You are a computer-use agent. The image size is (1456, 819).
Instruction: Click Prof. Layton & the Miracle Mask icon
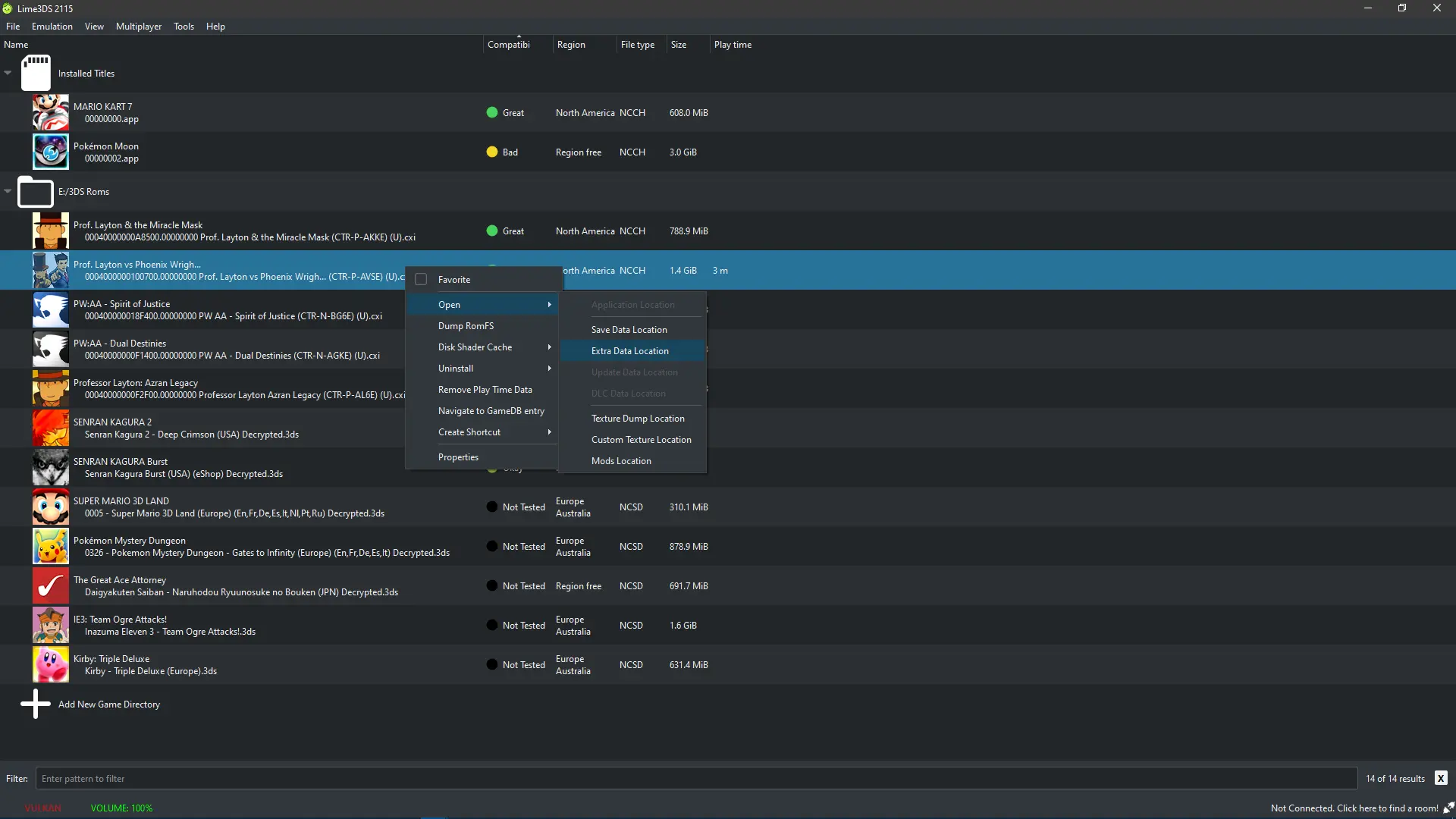pos(51,231)
